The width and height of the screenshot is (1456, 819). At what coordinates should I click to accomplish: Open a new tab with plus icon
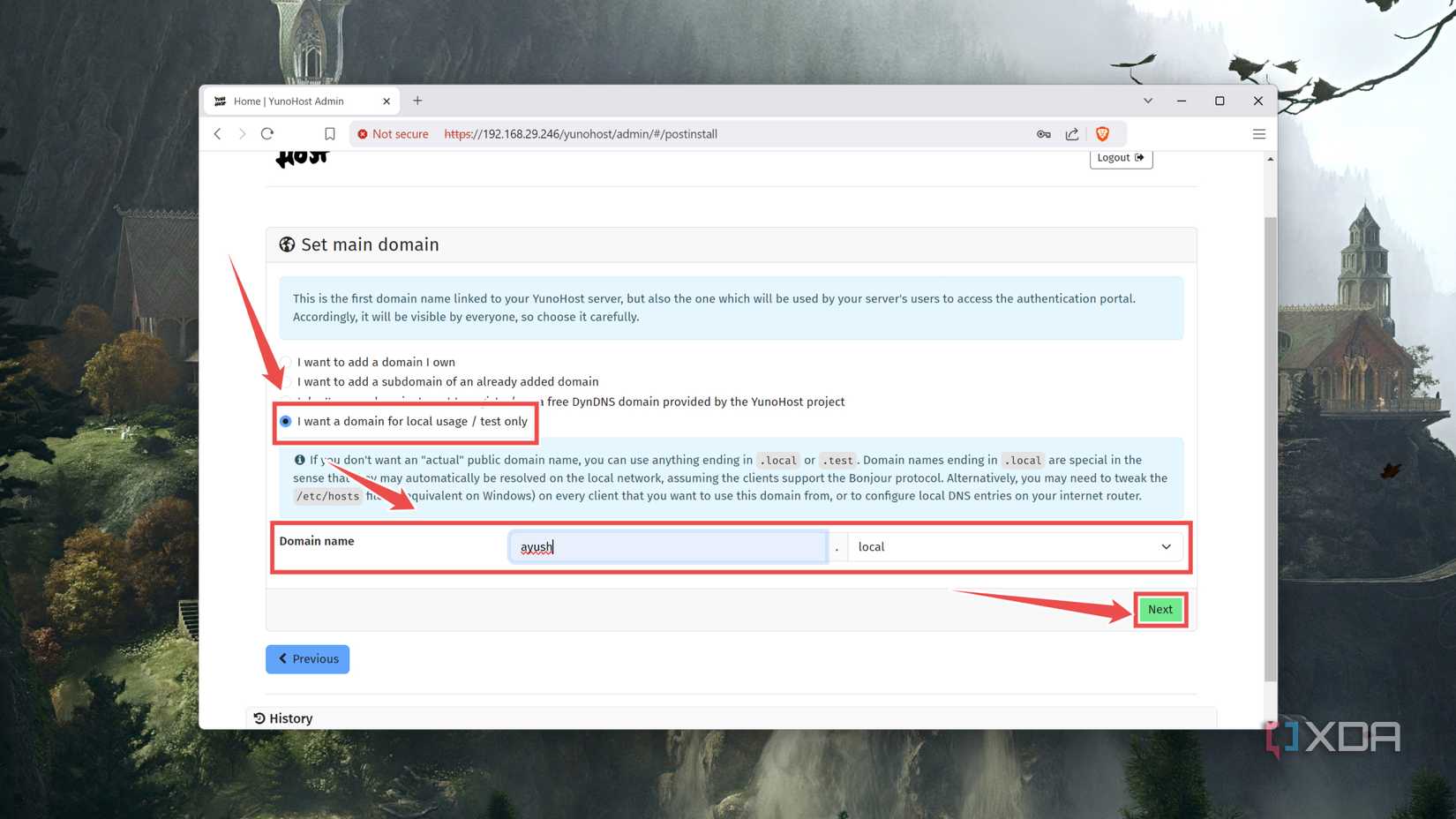pyautogui.click(x=417, y=101)
